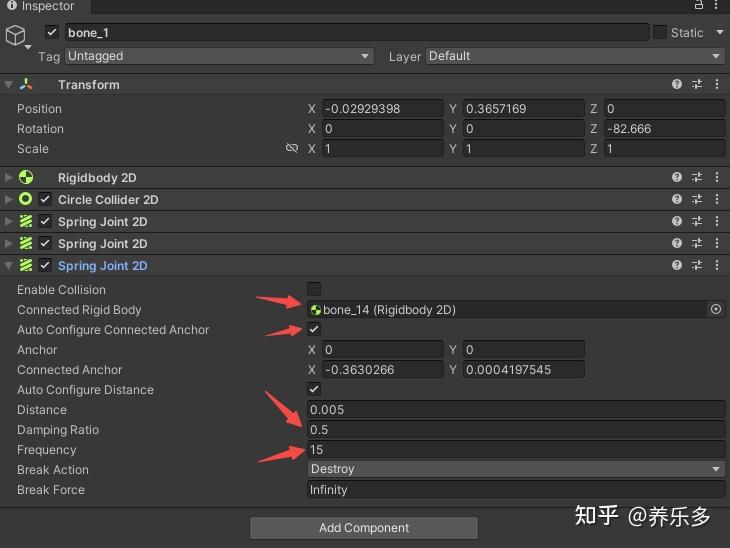Viewport: 730px width, 548px height.
Task: Expand the second Spring Joint 2D component
Action: coord(8,243)
